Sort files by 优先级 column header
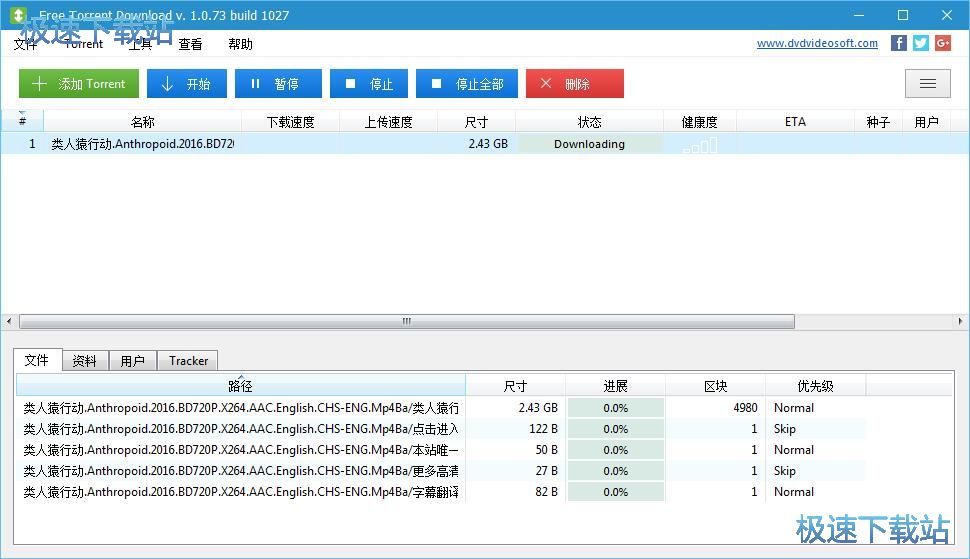 (815, 386)
